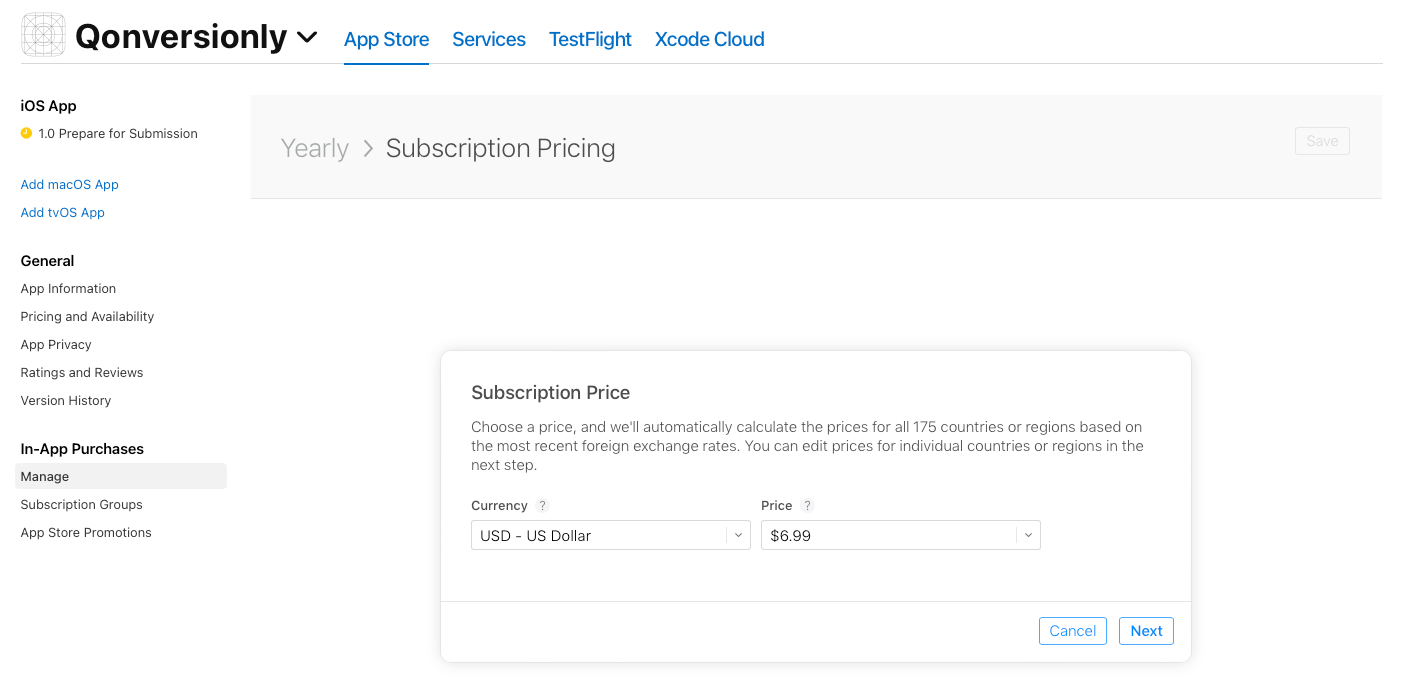Open Pricing and Availability in sidebar

coord(87,317)
